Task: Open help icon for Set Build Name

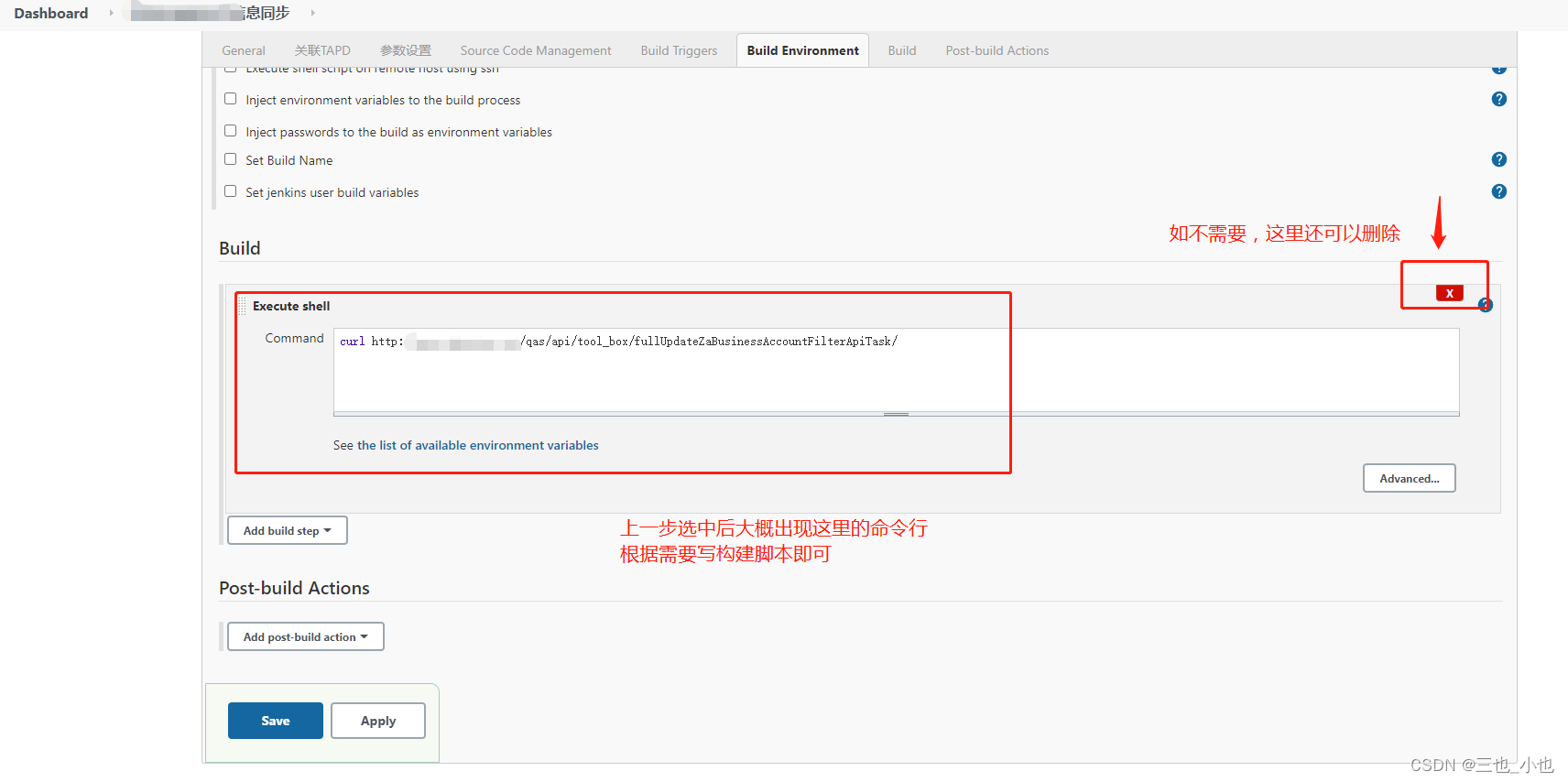Action: (1498, 159)
